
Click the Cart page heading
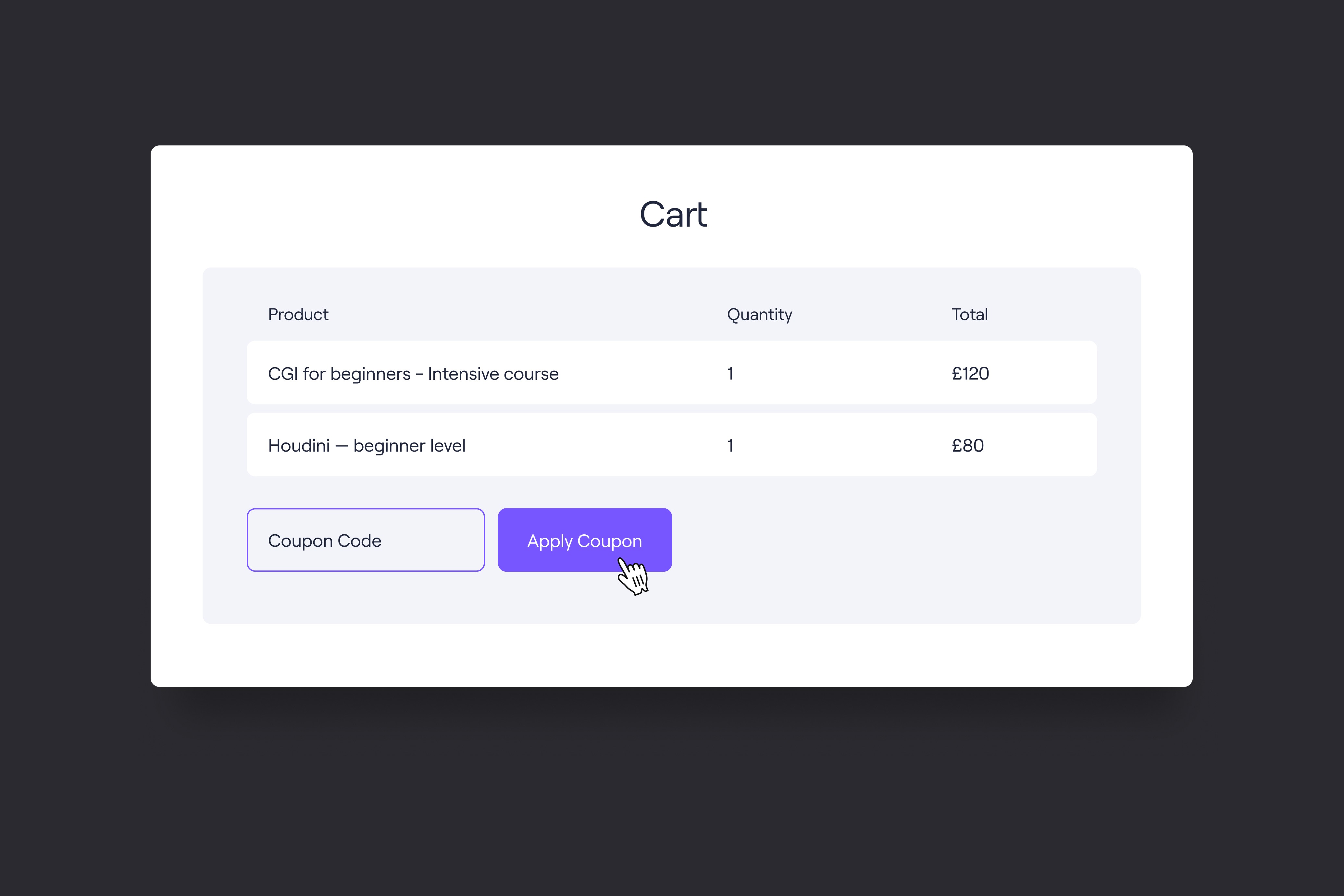[x=673, y=215]
